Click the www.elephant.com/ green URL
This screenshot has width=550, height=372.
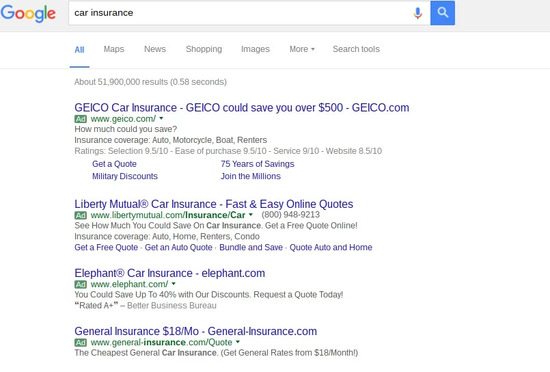click(129, 284)
